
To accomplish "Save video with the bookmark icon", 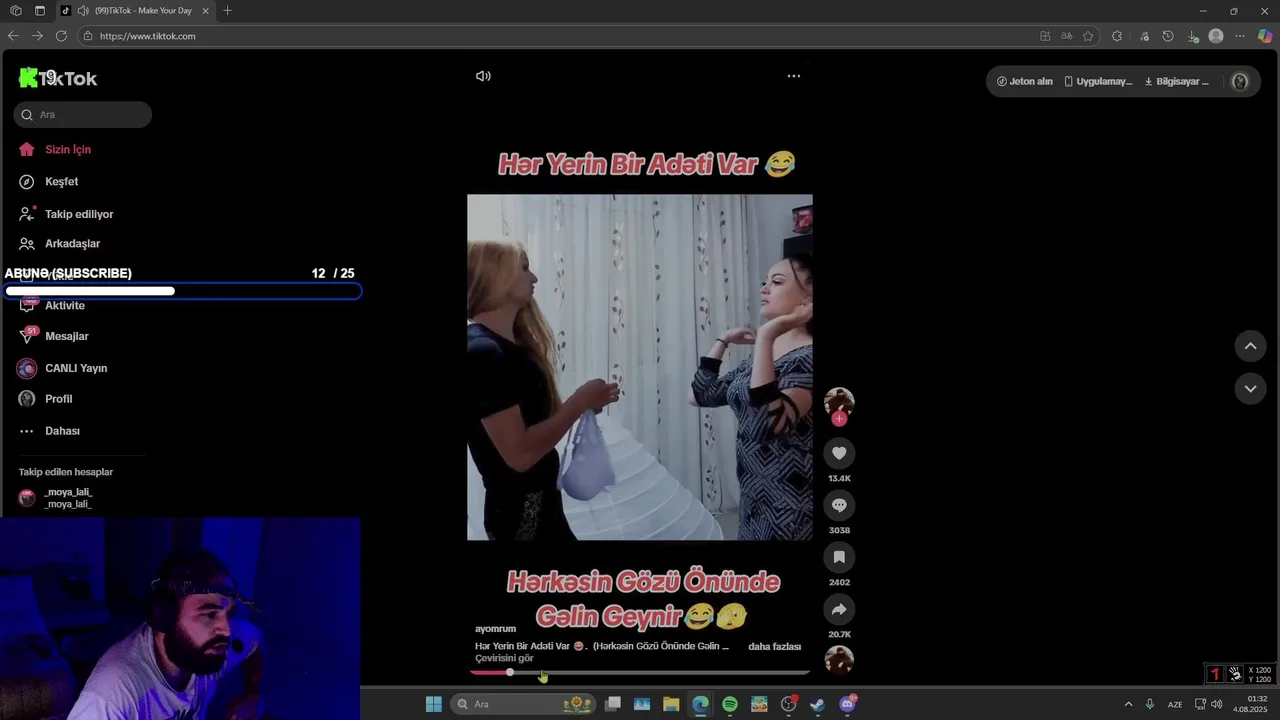I will 839,557.
